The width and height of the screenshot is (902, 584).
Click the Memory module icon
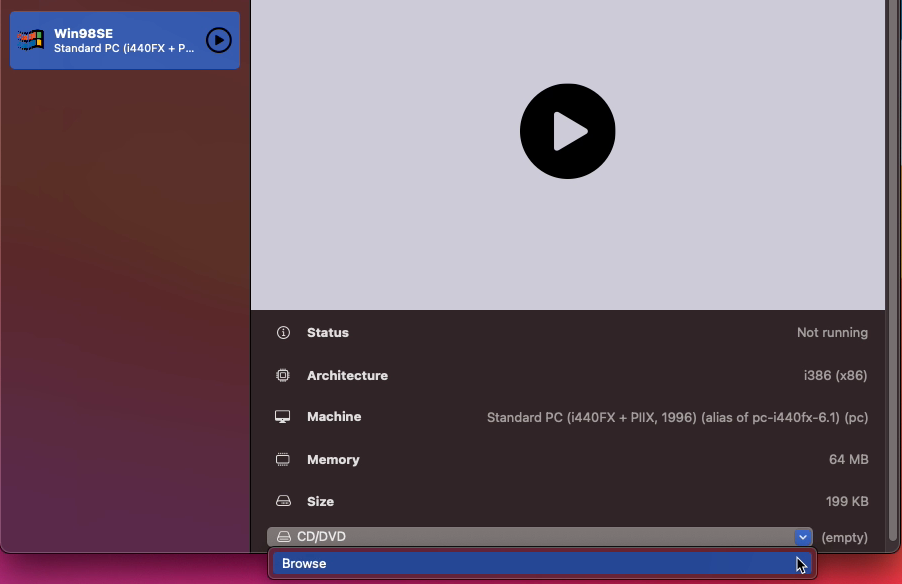[282, 459]
